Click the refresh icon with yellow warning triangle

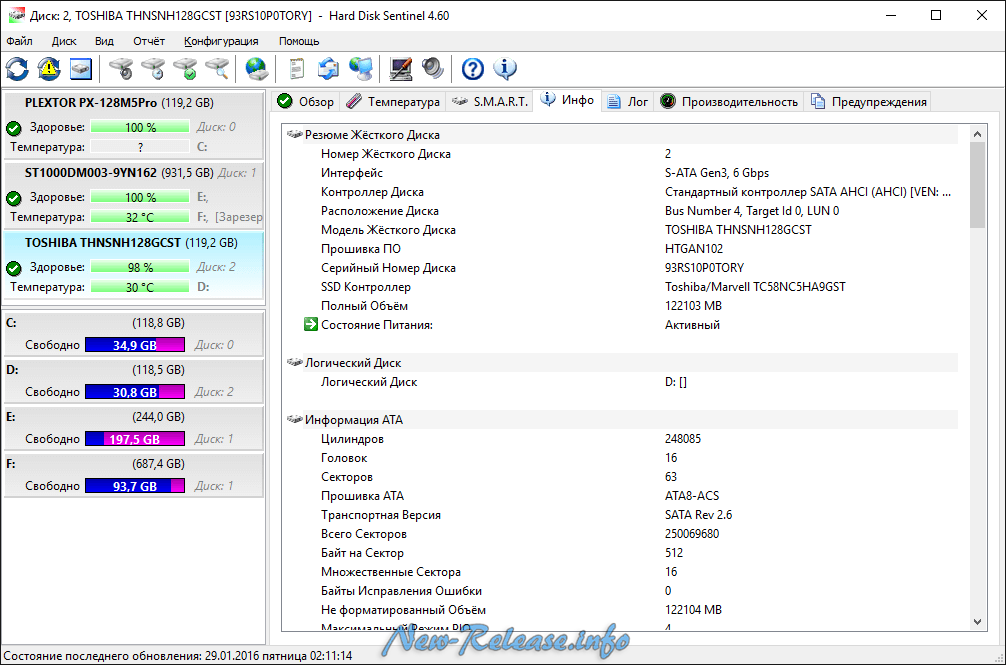[49, 69]
